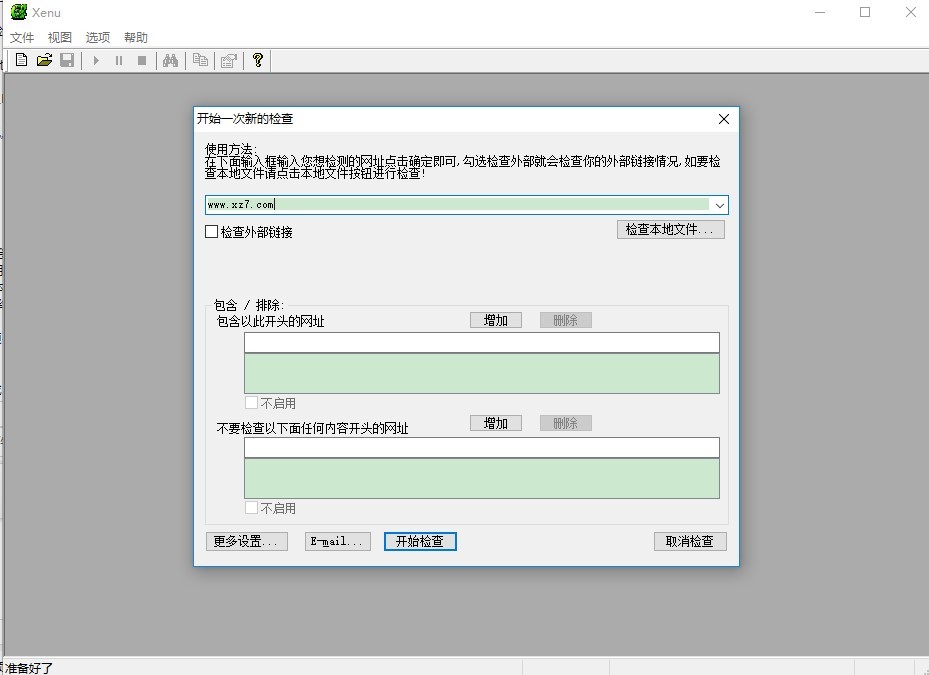This screenshot has width=929, height=675.
Task: Open Help with the question mark icon
Action: pos(257,60)
